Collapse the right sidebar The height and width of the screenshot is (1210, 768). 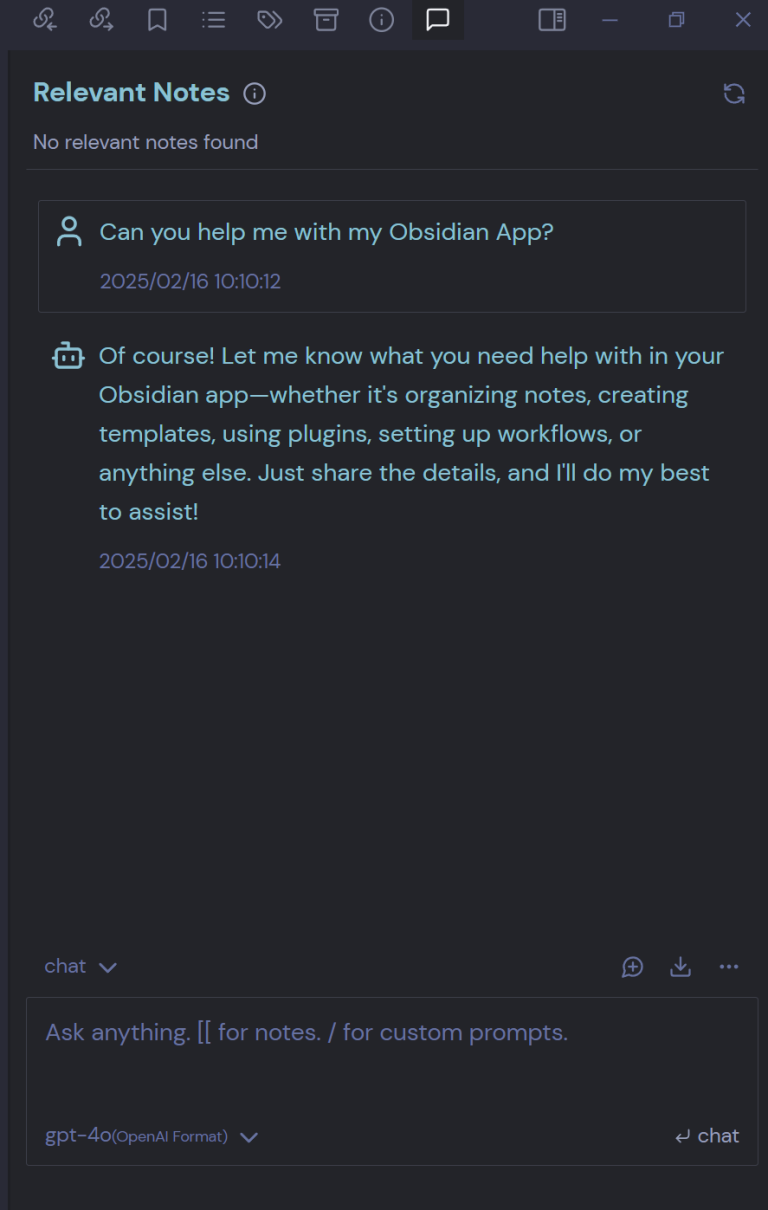tap(552, 19)
